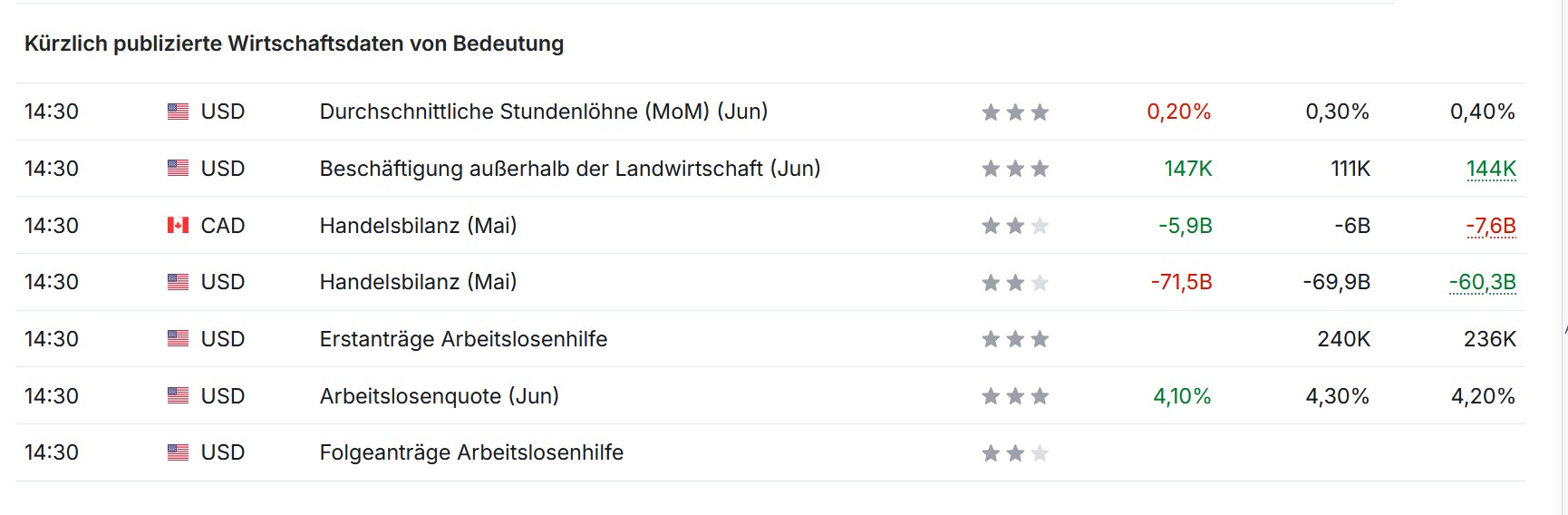Click the Canadian flag icon for CAD
The width and height of the screenshot is (1568, 515).
(178, 225)
